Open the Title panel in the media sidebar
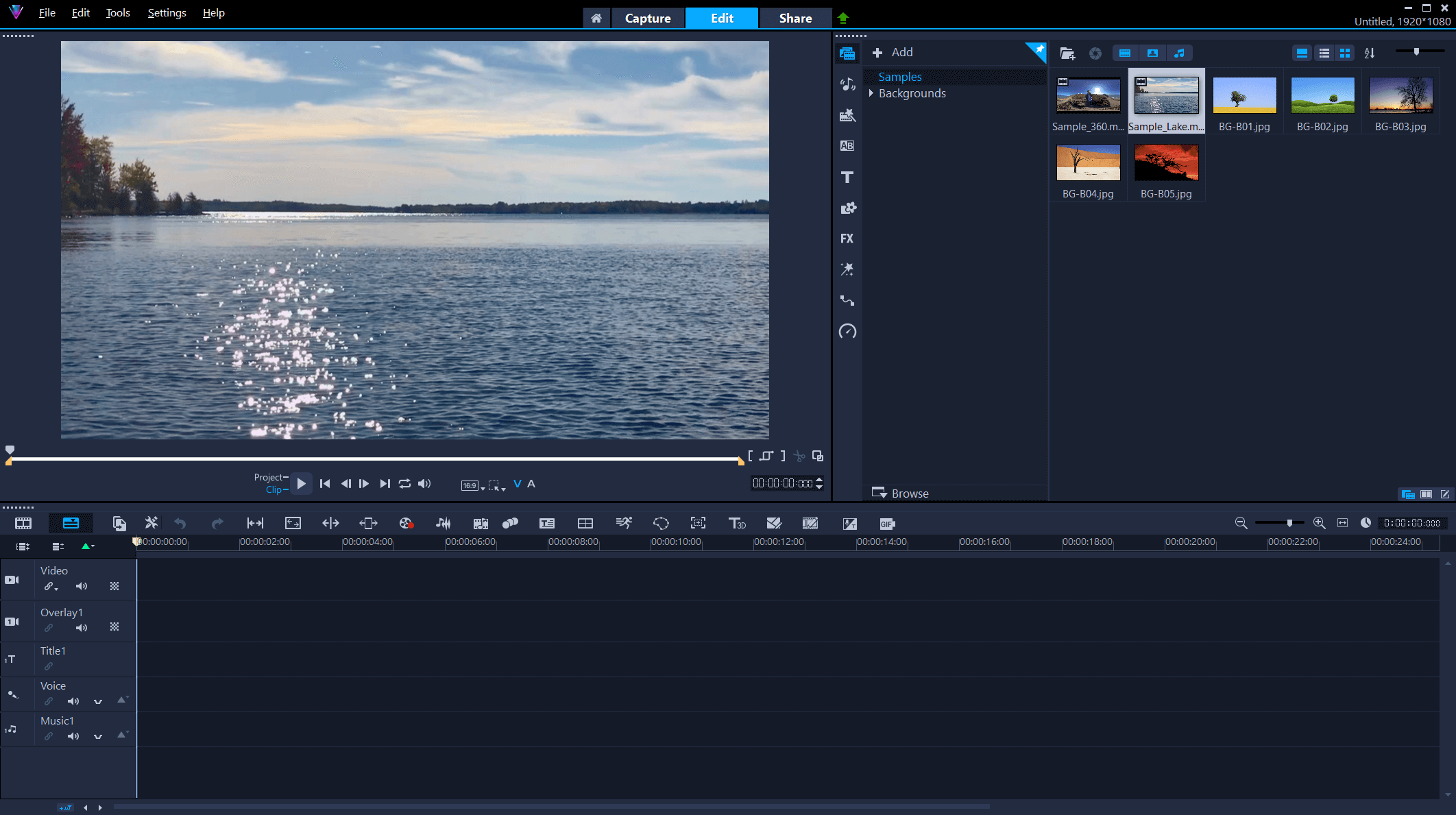 [x=847, y=176]
